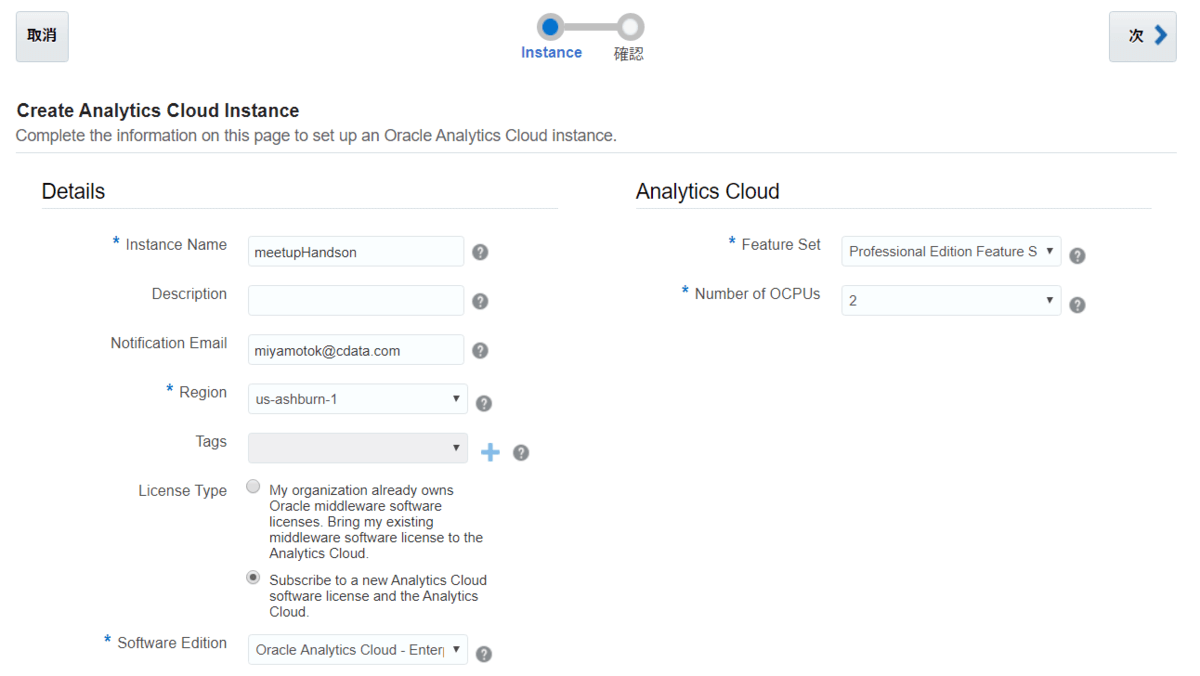Open the Feature Set dropdown
The height and width of the screenshot is (676, 1200).
(950, 251)
